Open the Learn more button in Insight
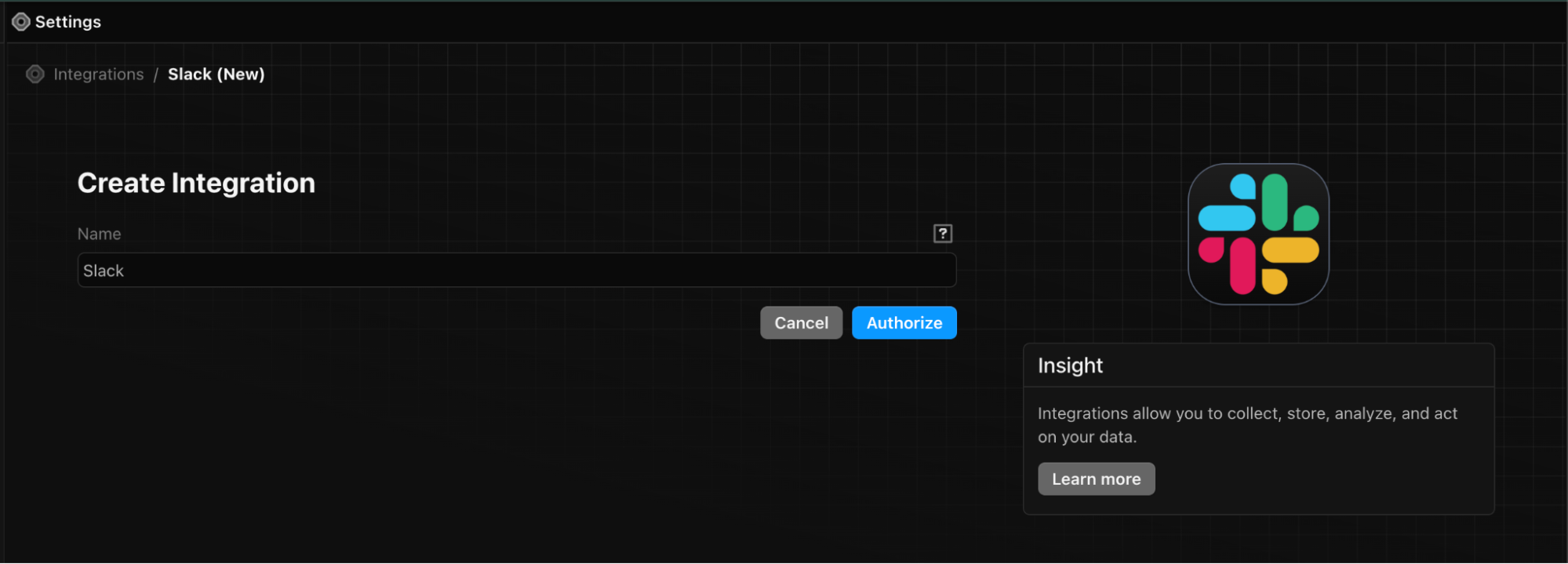The height and width of the screenshot is (564, 1568). tap(1096, 479)
